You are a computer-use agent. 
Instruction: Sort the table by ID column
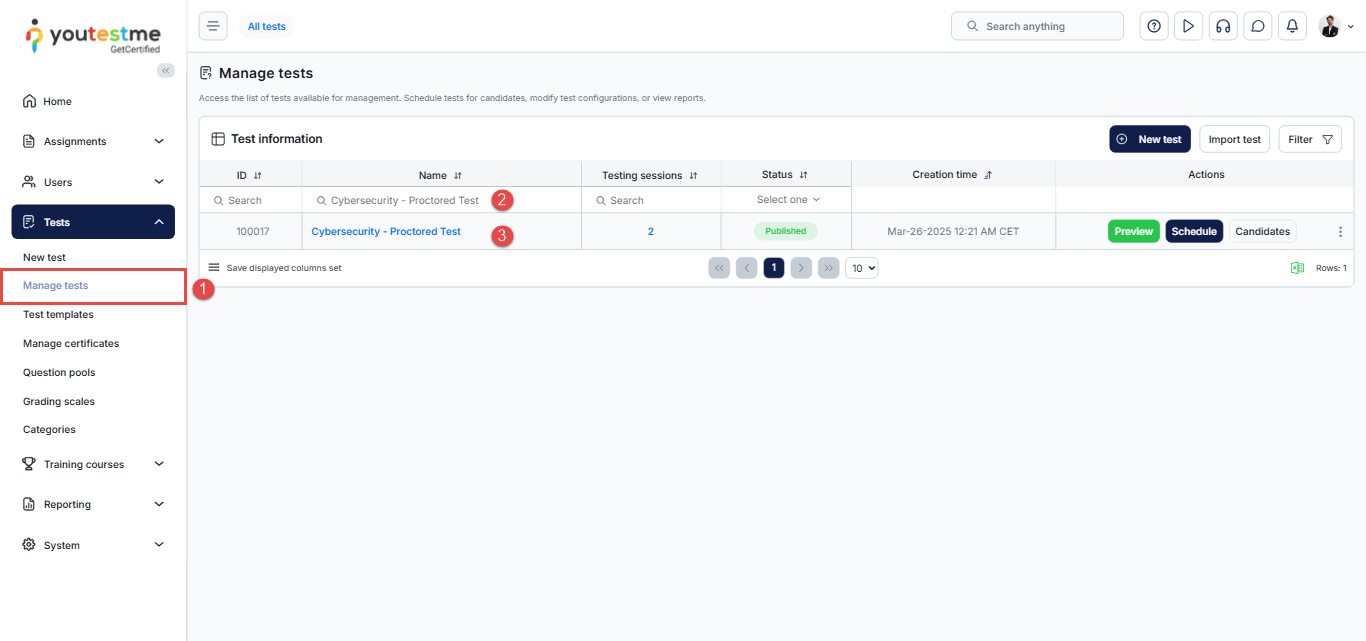tap(258, 175)
